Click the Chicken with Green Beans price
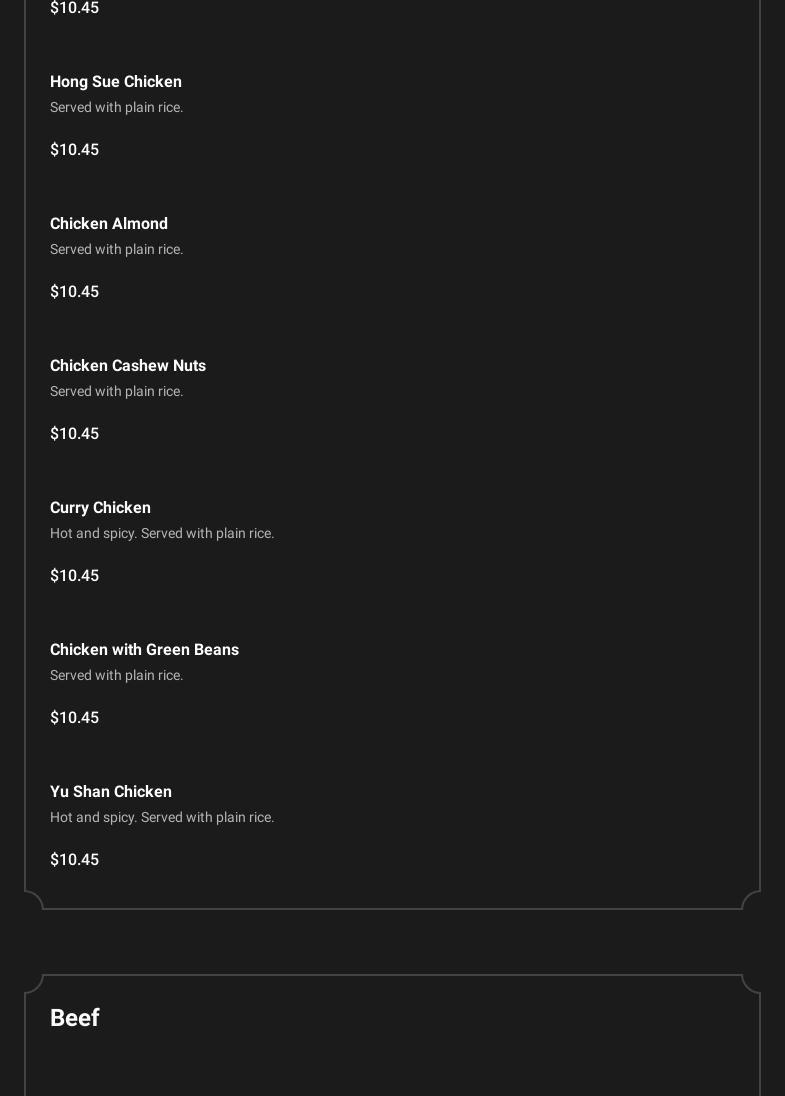 [x=74, y=718]
